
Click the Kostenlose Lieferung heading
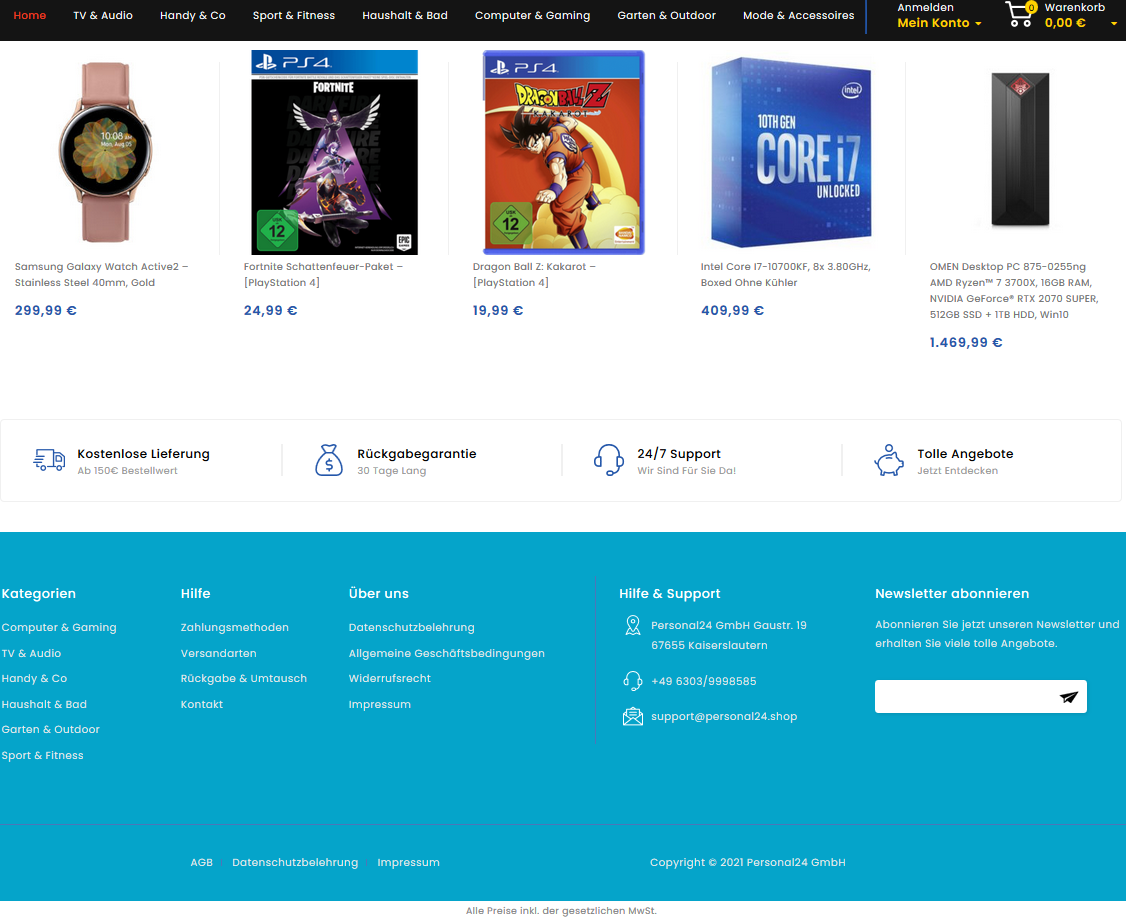point(144,454)
